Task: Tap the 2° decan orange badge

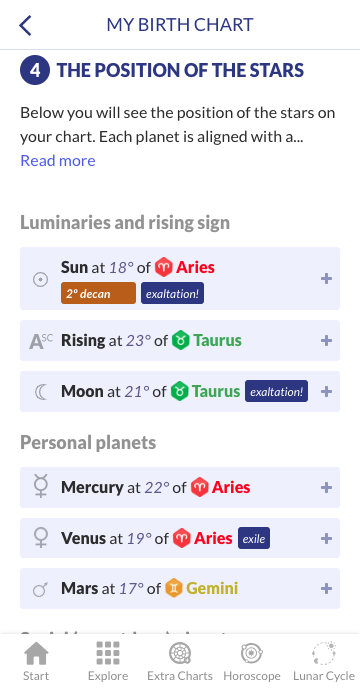Action: point(98,293)
